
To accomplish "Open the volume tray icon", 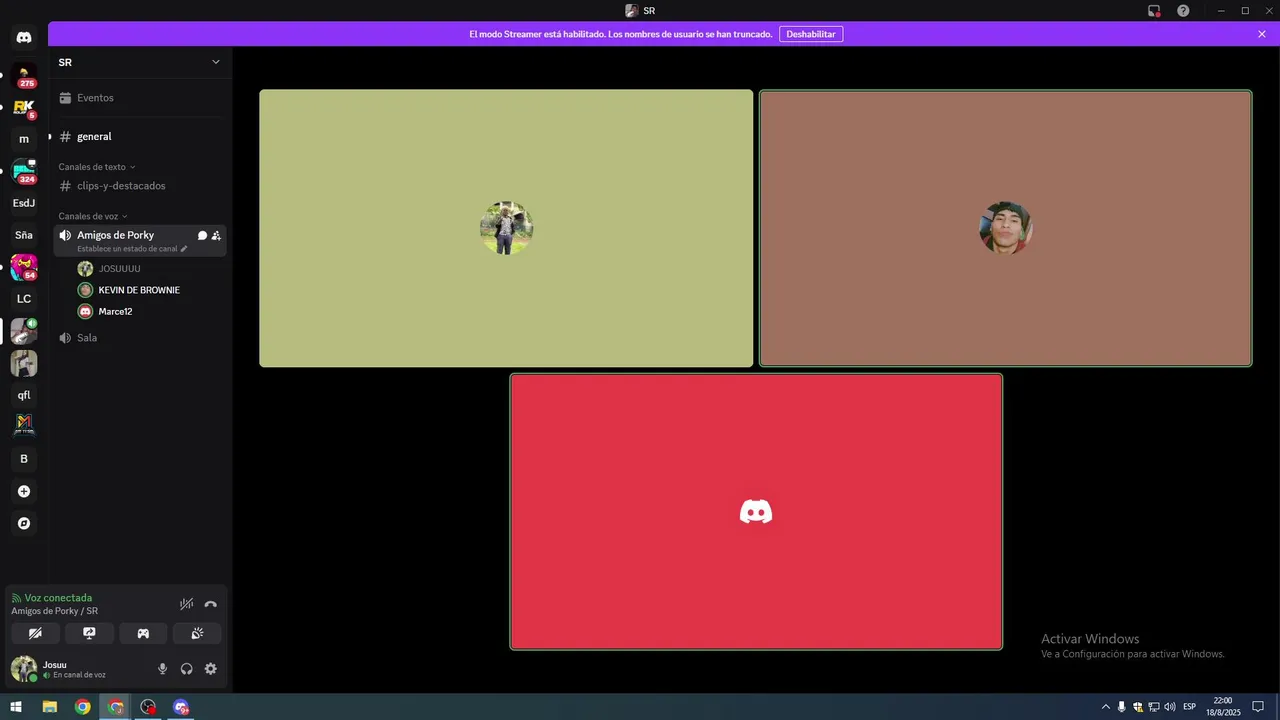I will [x=1170, y=707].
